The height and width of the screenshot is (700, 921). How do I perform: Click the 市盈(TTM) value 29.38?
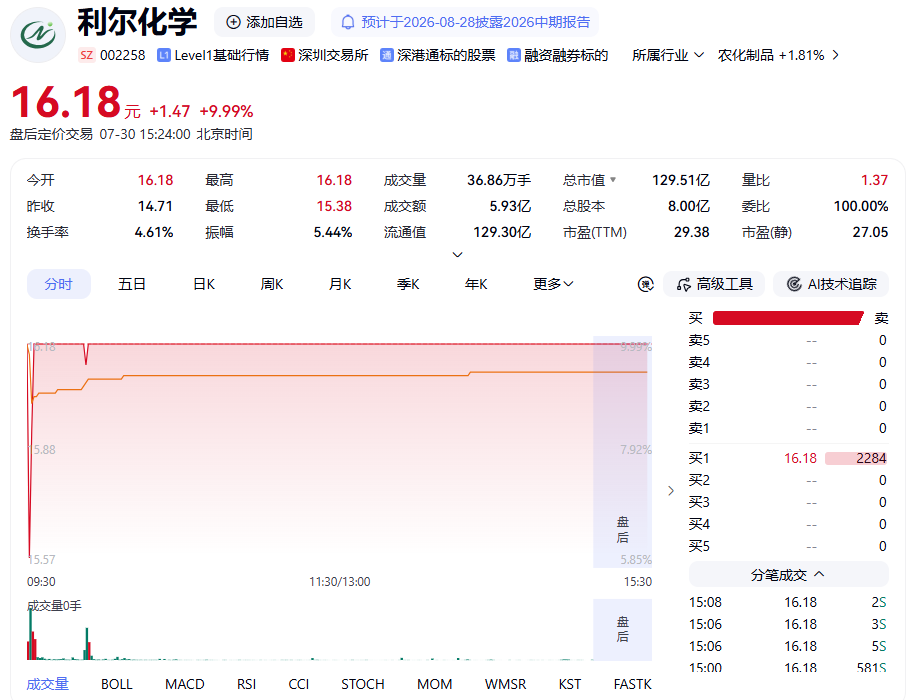(691, 233)
